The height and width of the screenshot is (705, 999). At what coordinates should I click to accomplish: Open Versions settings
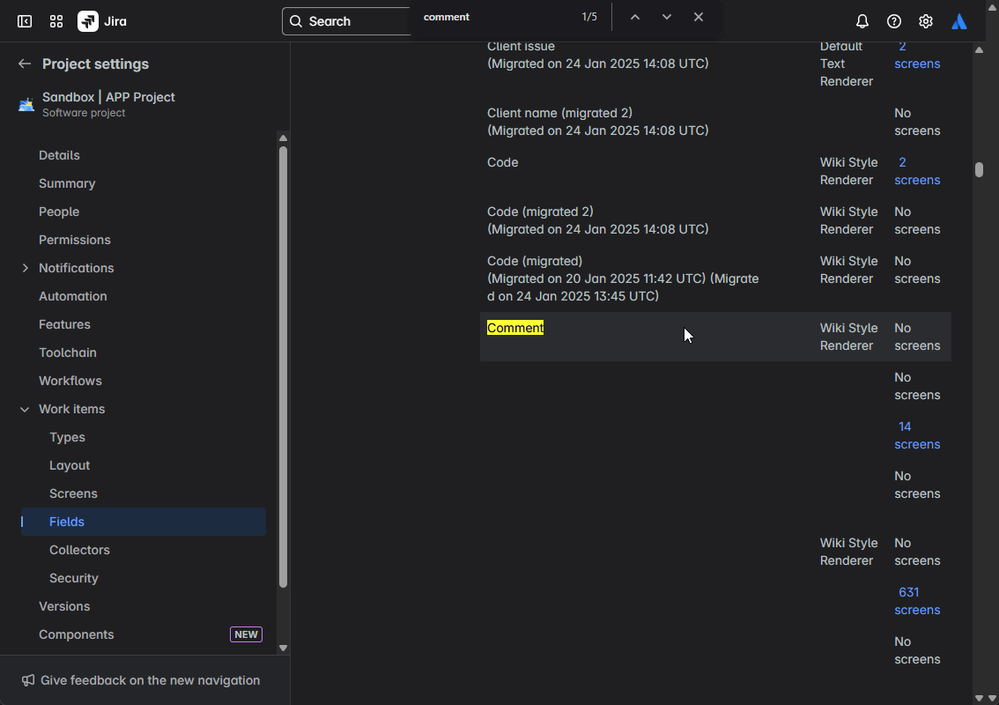coord(64,606)
